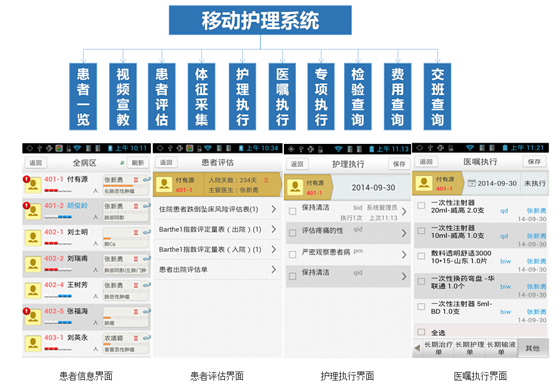Click the red marker icon on 402-5 card
Image resolution: width=560 pixels, height=392 pixels.
coord(136,312)
